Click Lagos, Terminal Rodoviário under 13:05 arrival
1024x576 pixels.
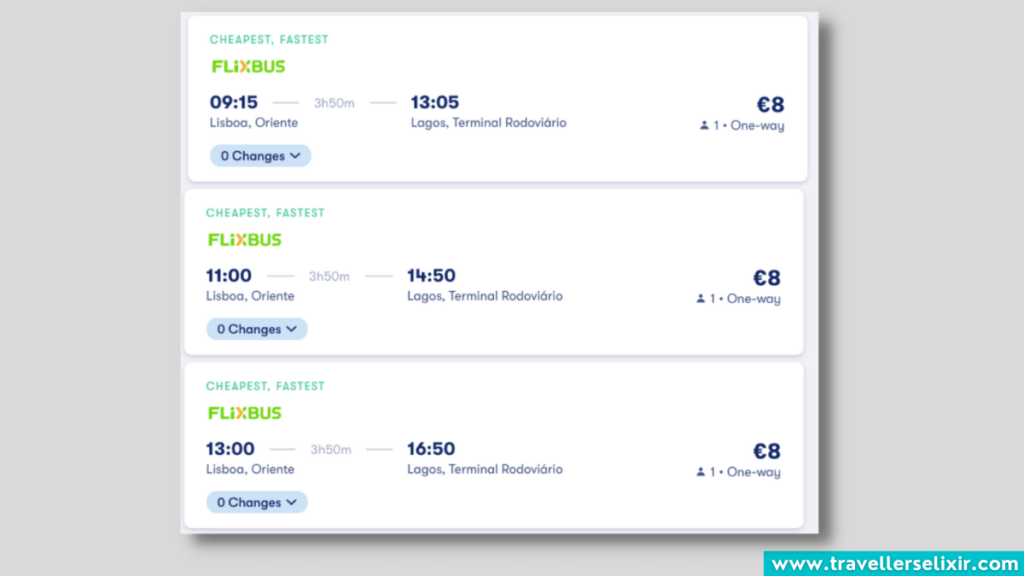(488, 123)
